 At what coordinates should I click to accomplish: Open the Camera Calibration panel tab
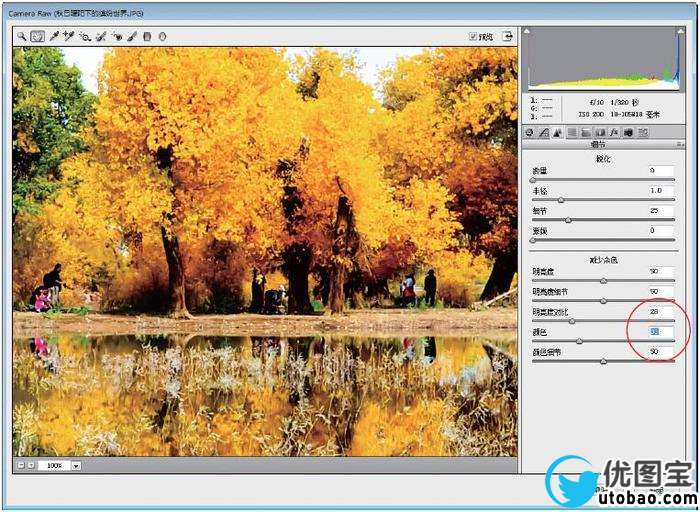point(629,133)
